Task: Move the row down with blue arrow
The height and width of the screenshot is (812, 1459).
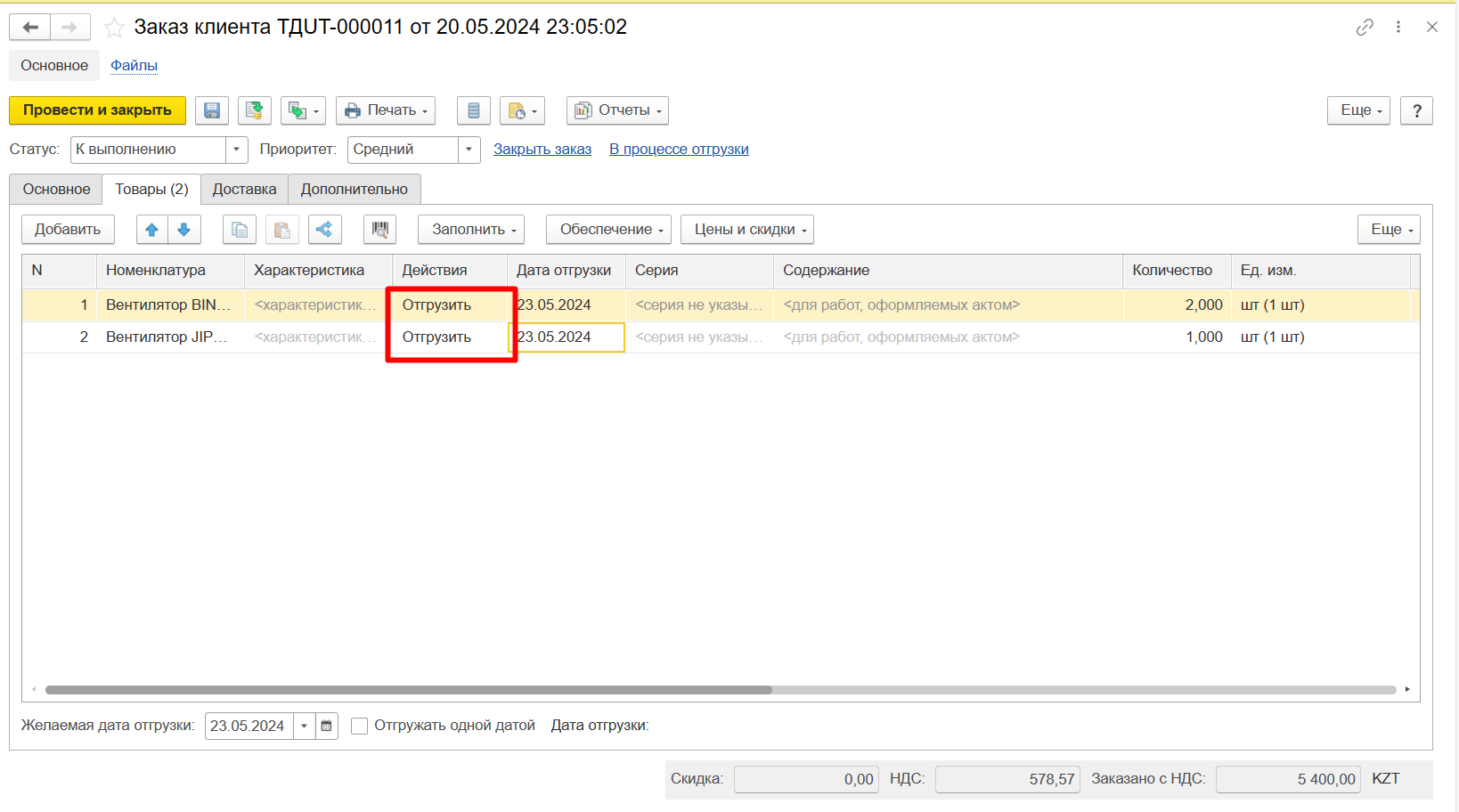Action: (184, 230)
